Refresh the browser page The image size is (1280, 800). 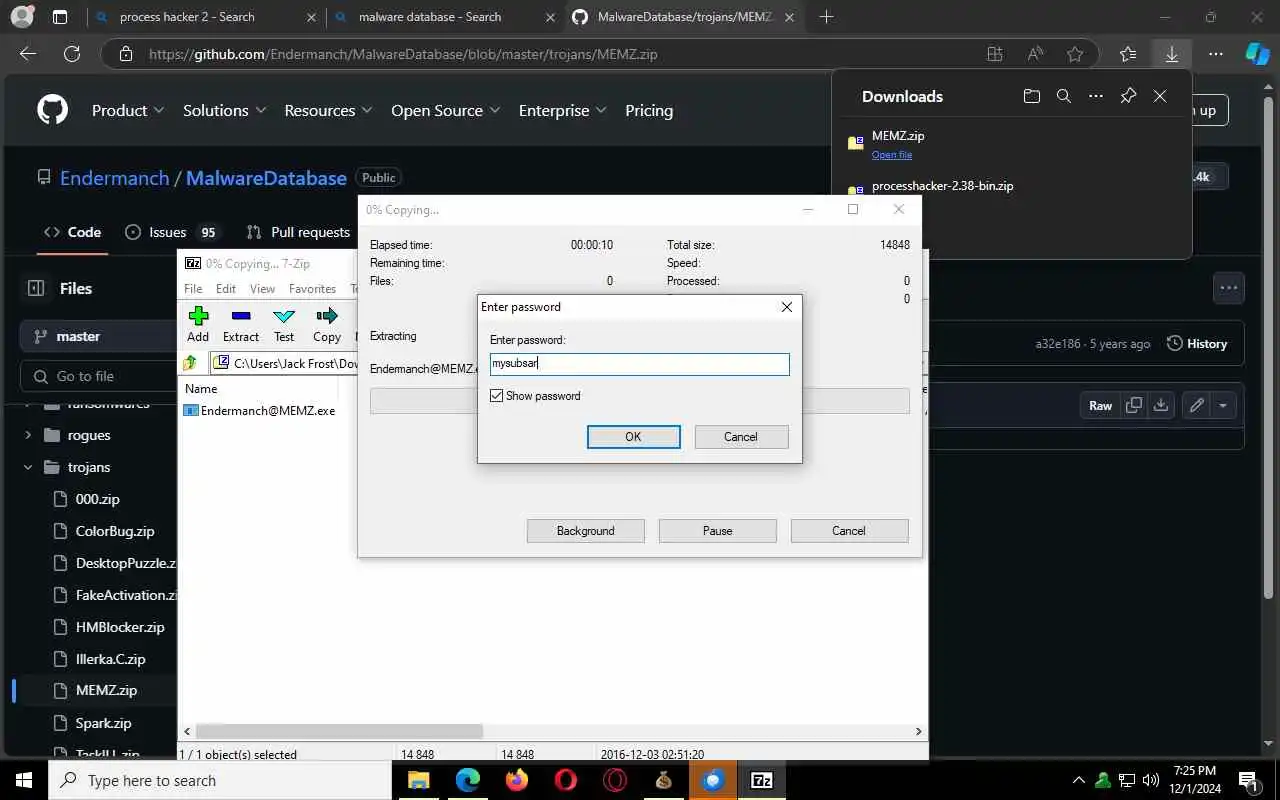point(71,54)
